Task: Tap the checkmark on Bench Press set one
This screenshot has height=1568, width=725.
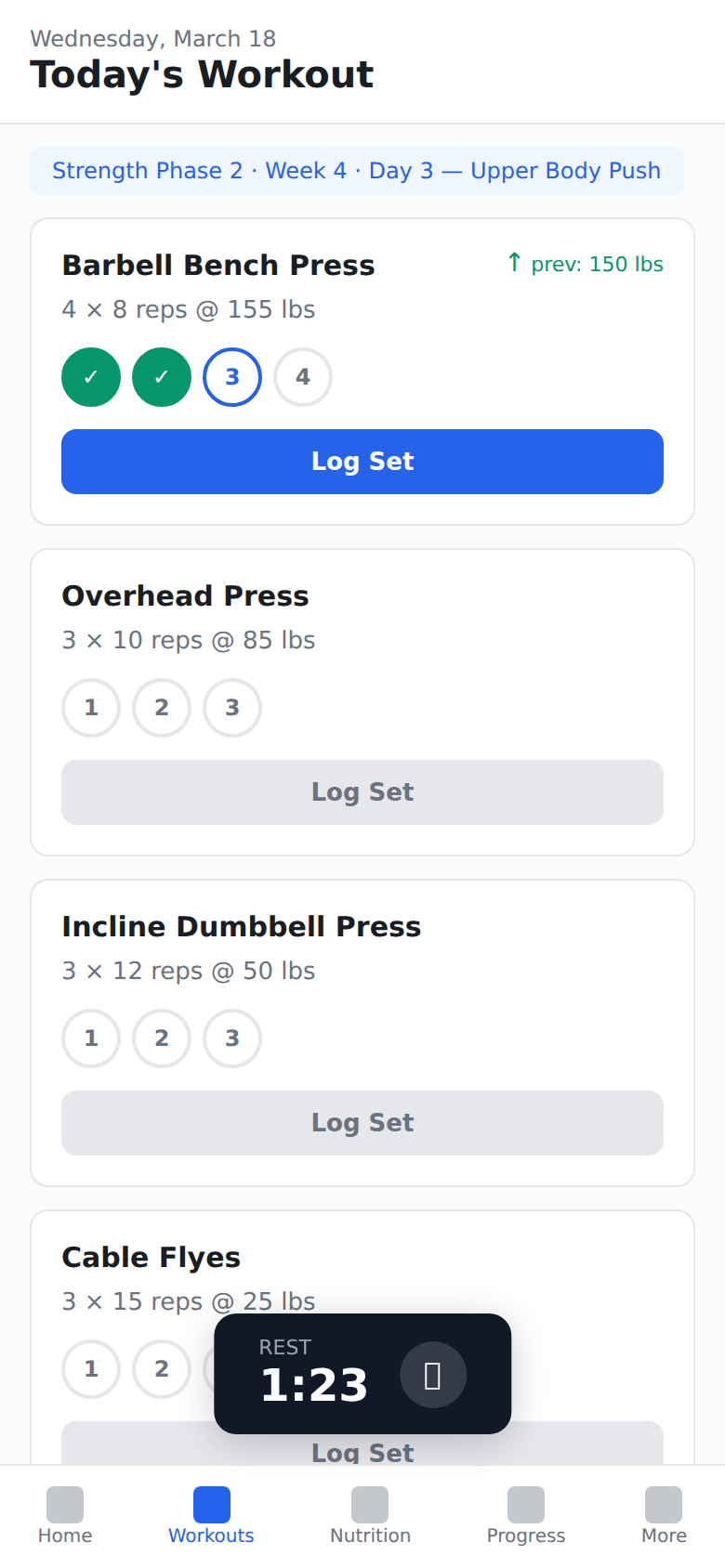Action: [x=90, y=377]
